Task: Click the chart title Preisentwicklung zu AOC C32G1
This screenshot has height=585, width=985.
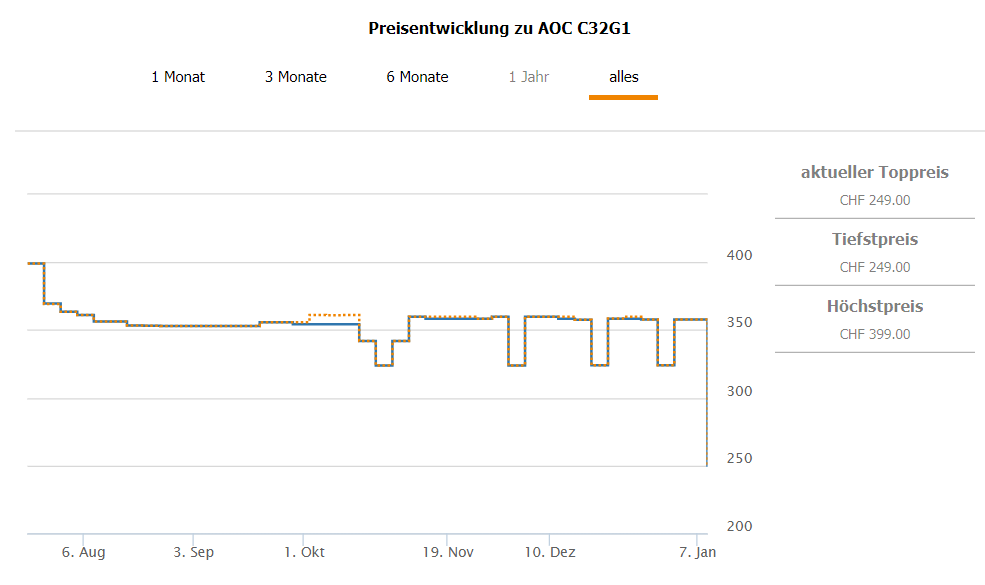Action: point(499,28)
